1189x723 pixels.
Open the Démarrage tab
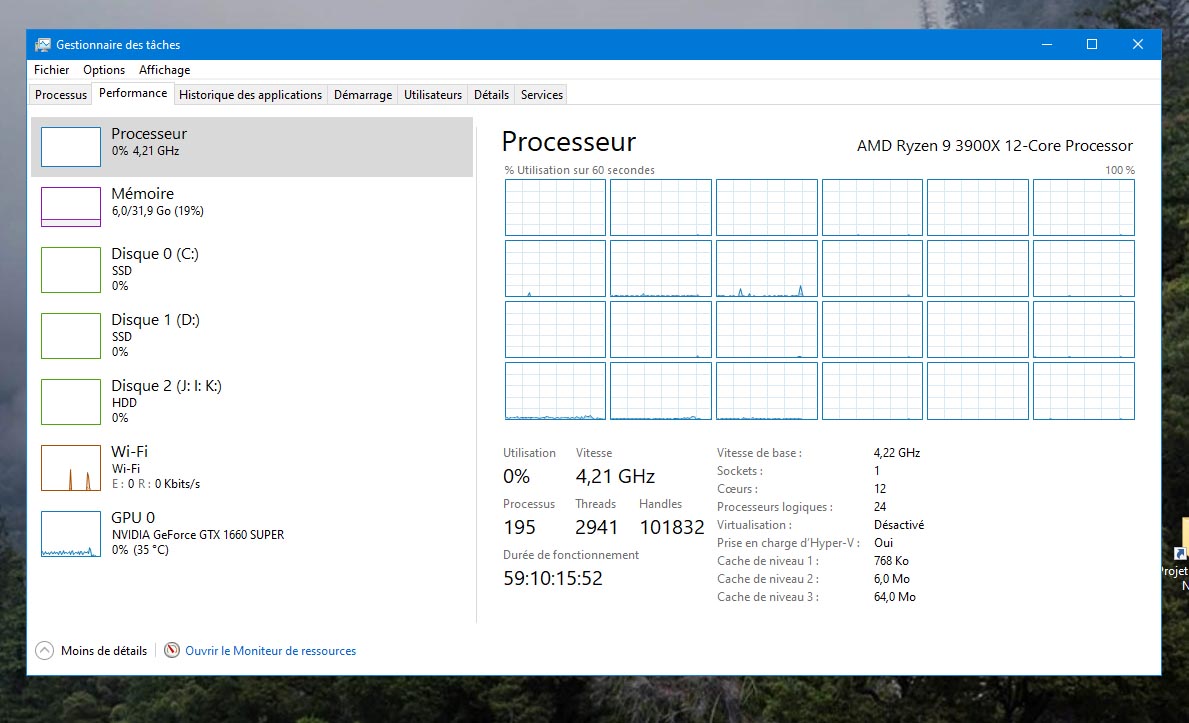(362, 95)
